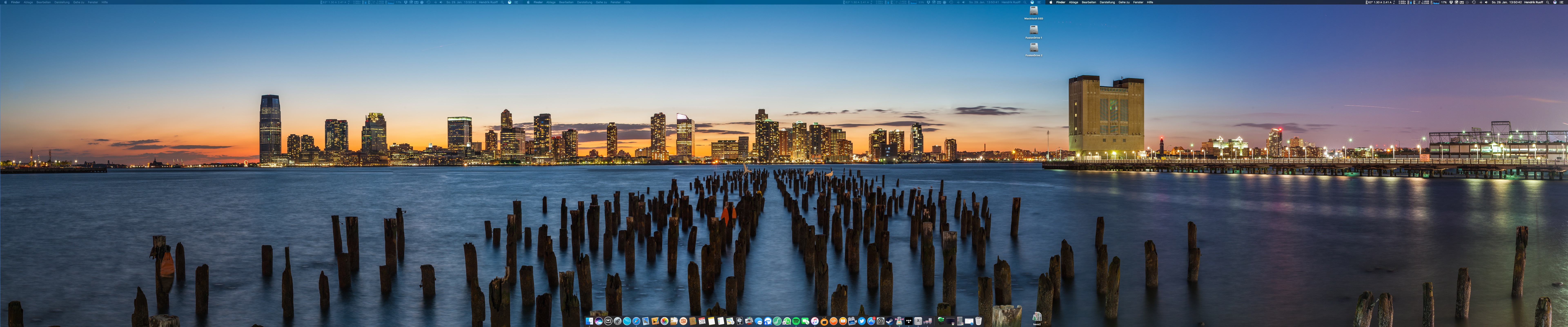The width and height of the screenshot is (1568, 327).
Task: Open Messages speech-bubble app in Dock
Action: (x=758, y=321)
